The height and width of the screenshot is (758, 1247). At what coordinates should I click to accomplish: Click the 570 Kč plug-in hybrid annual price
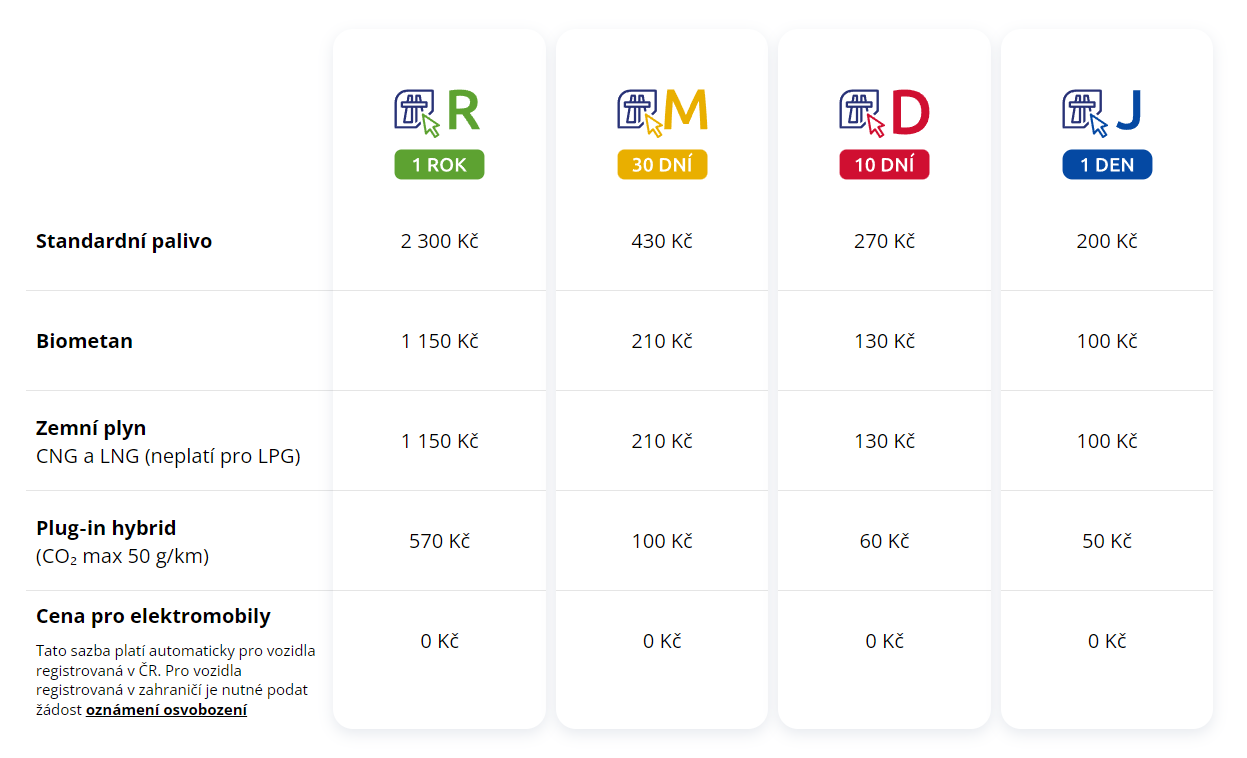(439, 541)
